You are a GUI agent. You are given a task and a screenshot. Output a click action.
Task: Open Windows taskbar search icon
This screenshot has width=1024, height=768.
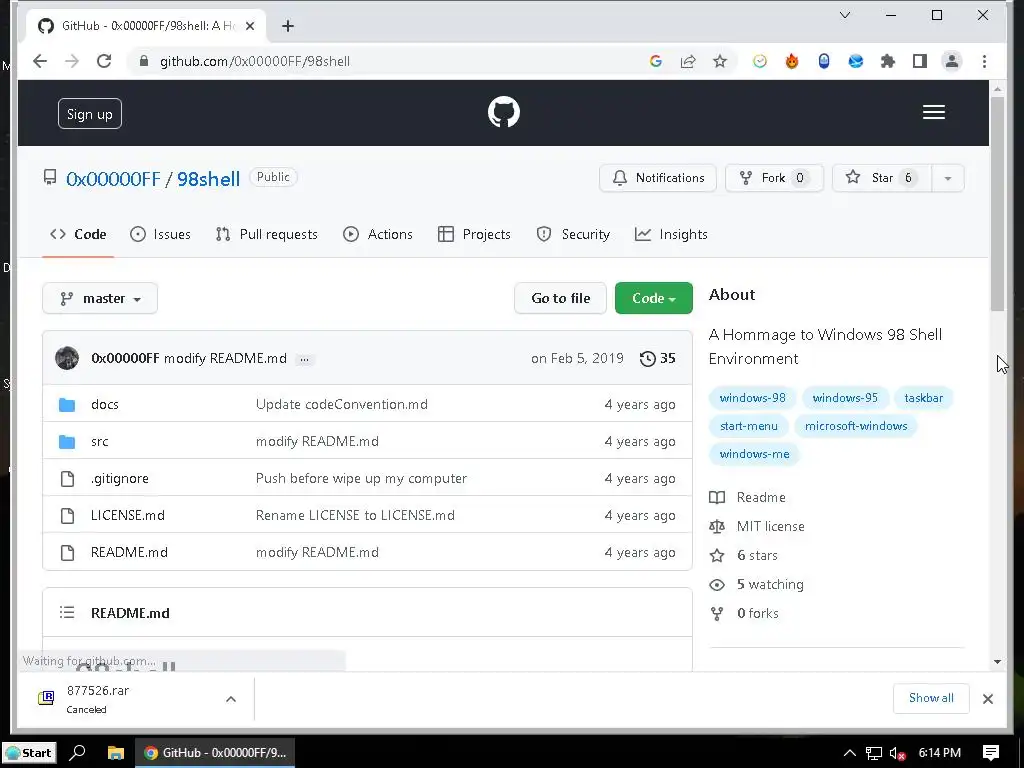point(77,752)
